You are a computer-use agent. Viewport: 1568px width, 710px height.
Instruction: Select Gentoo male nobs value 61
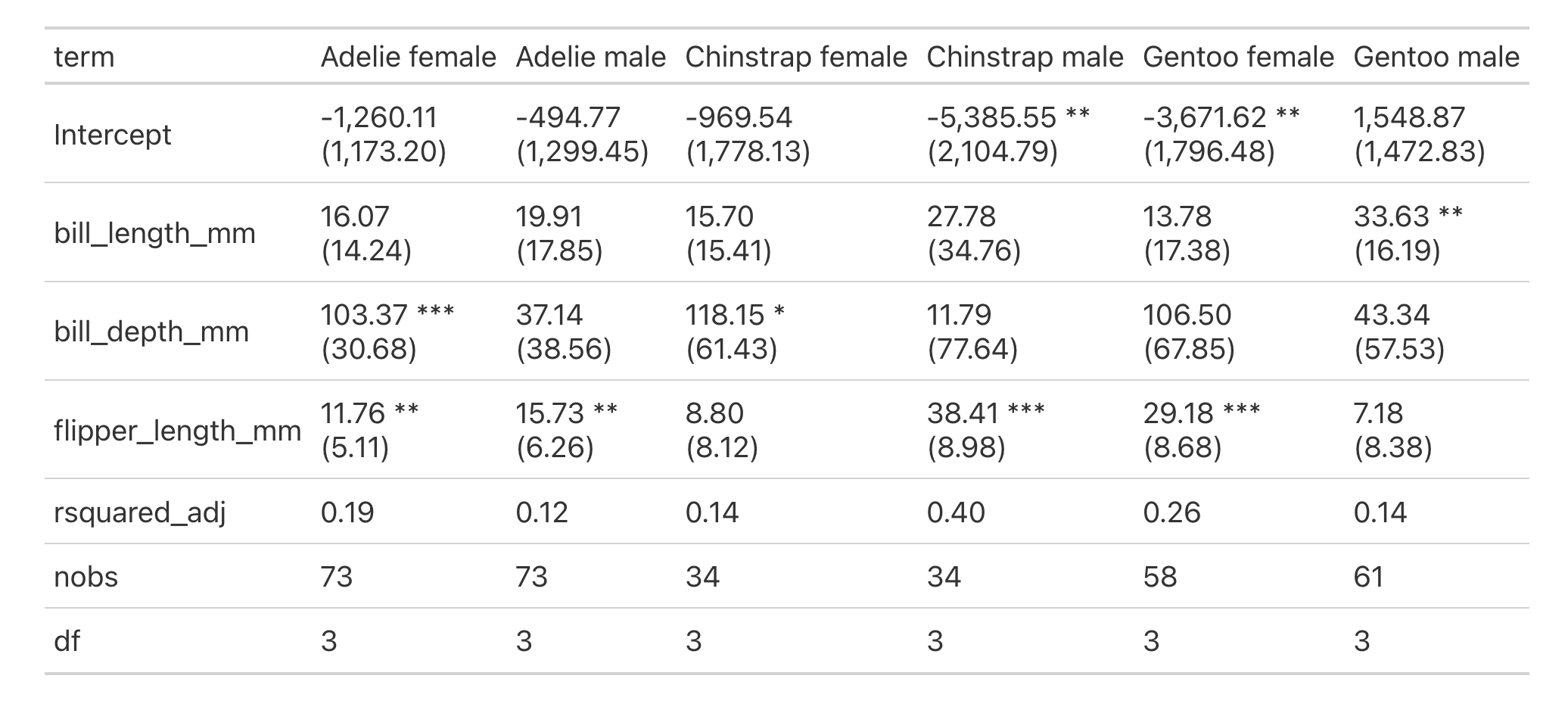(x=1368, y=577)
